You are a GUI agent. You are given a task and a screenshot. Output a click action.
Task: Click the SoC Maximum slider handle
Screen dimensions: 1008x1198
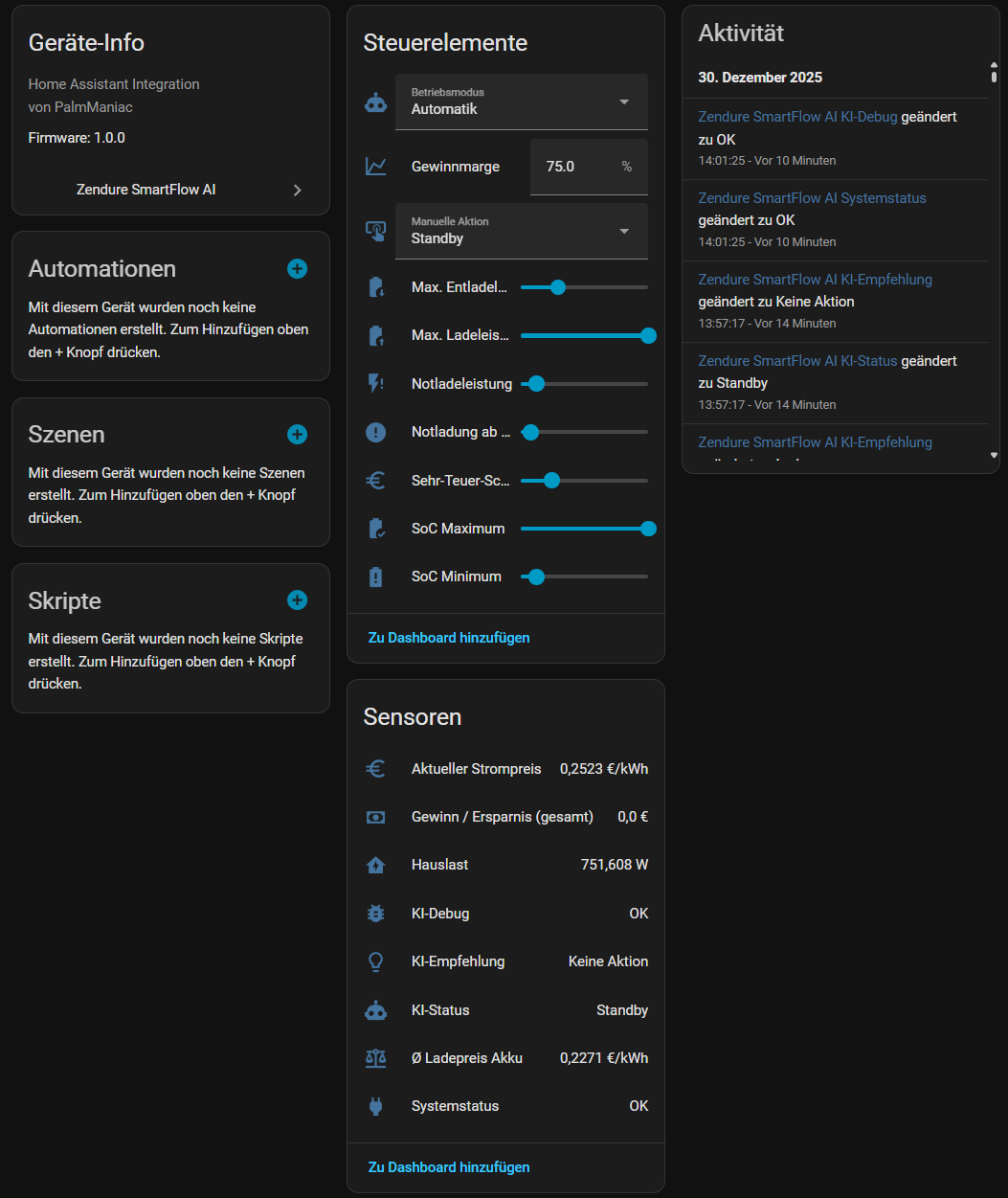pos(648,529)
